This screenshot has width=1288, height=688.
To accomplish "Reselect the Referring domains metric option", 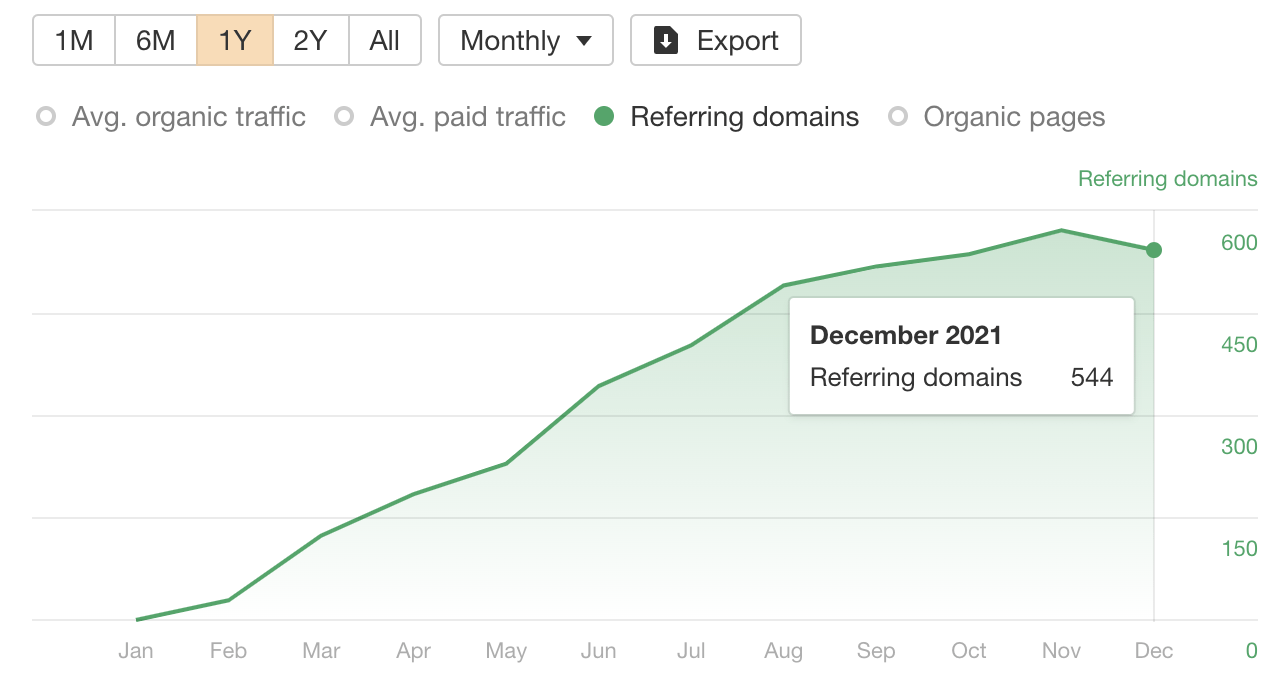I will [x=744, y=117].
